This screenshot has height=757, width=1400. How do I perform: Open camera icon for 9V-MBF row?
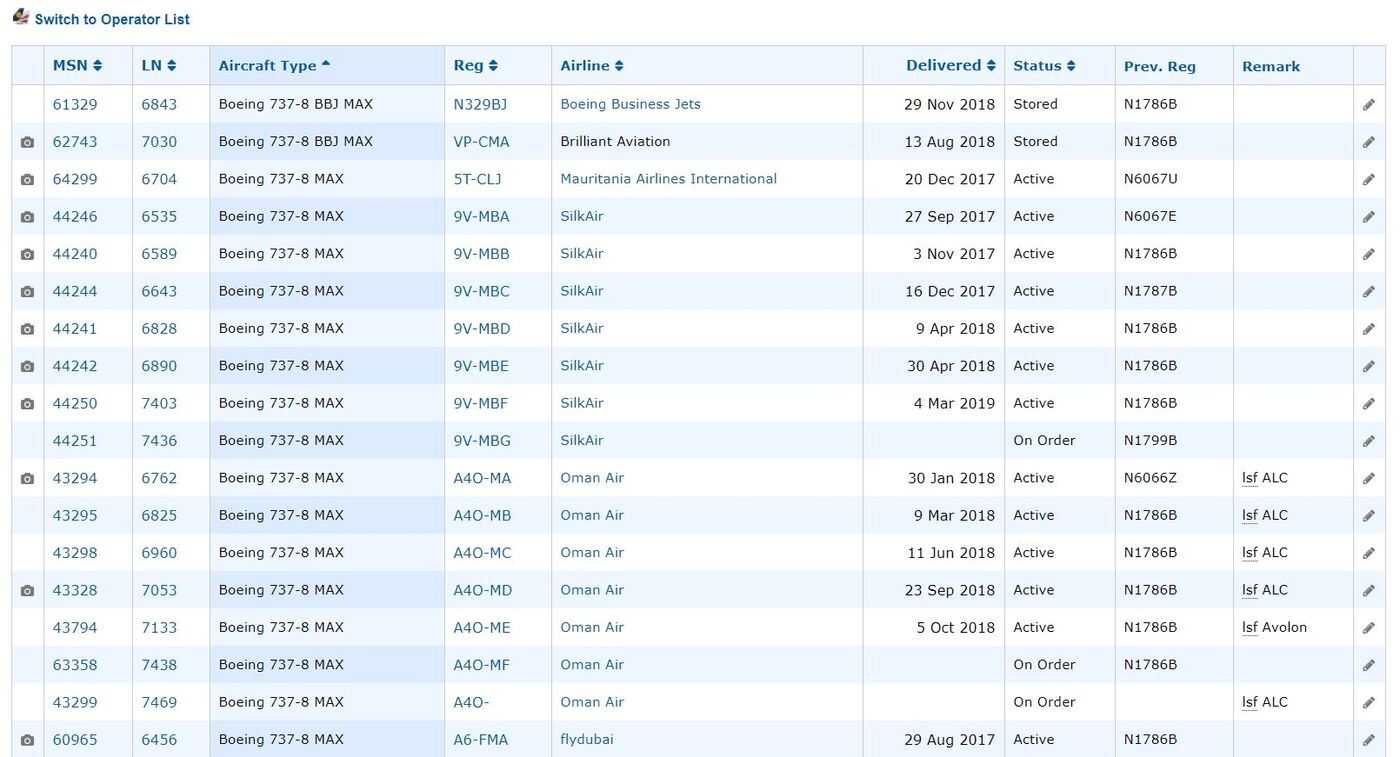click(x=27, y=404)
